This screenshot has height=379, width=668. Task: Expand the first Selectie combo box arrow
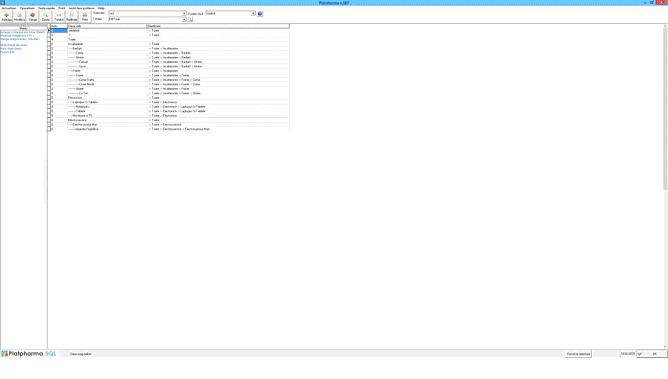tap(184, 14)
